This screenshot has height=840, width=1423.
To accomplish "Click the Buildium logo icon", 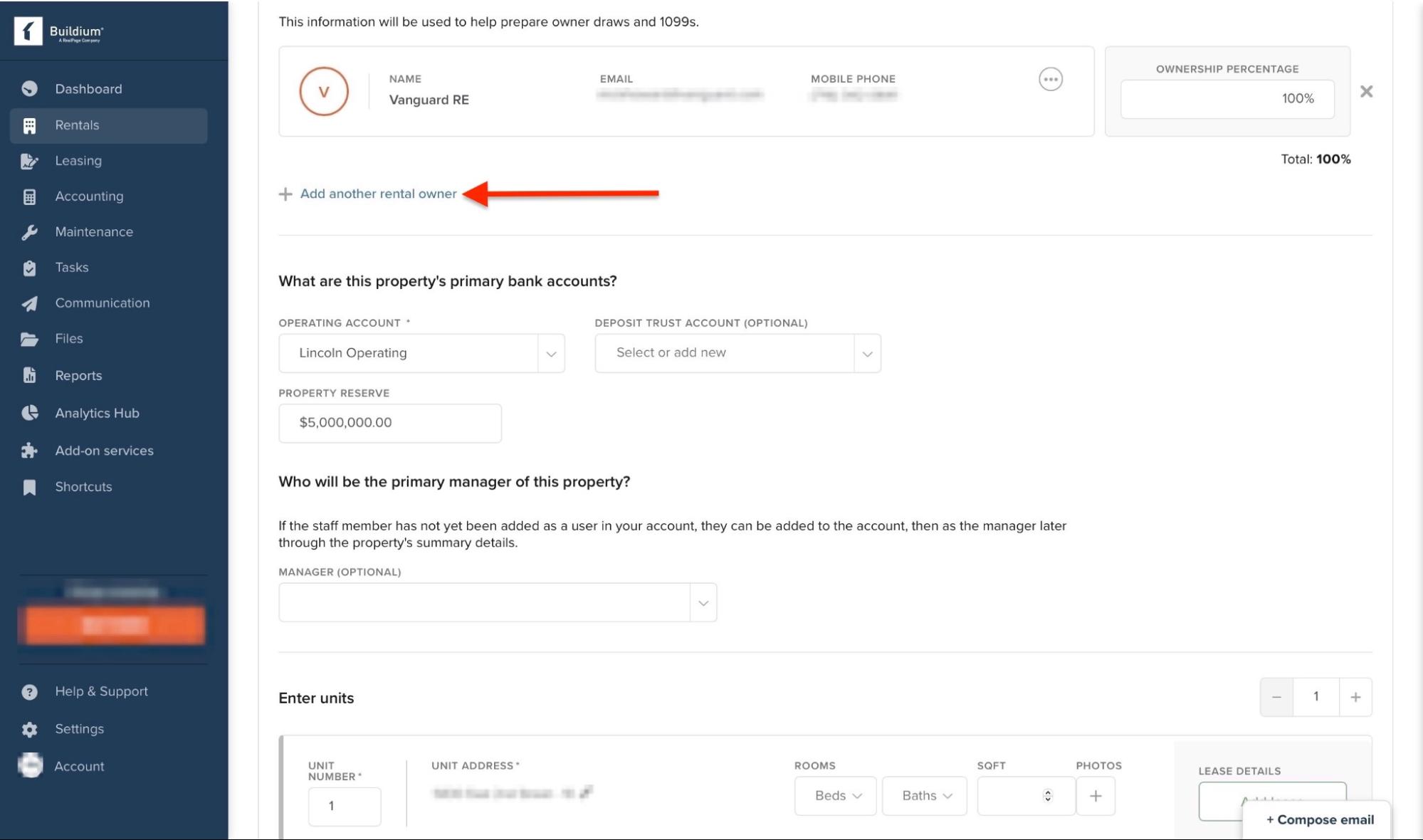I will point(28,31).
